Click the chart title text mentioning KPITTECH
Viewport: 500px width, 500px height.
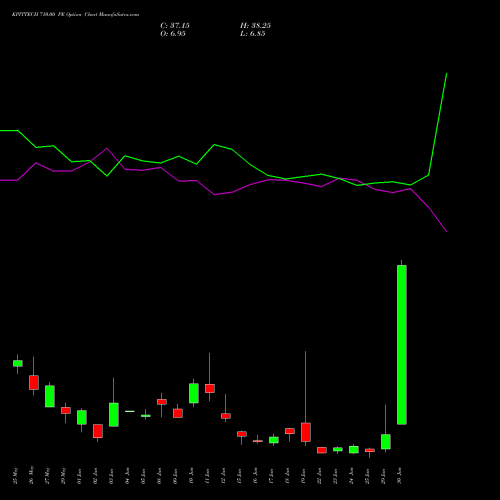click(75, 15)
